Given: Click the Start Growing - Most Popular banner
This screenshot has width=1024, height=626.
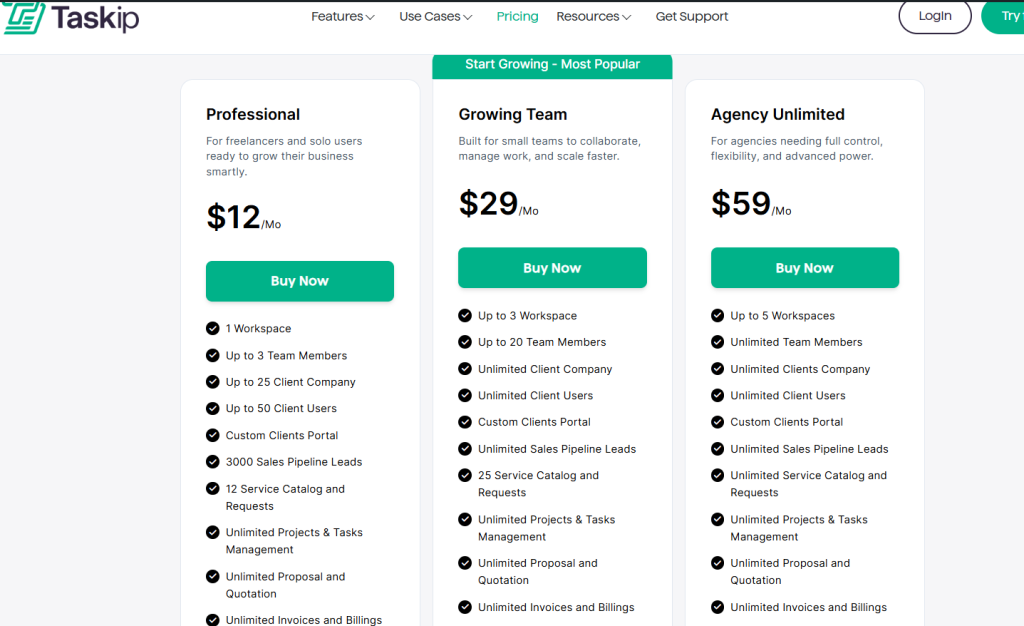Looking at the screenshot, I should 552,65.
